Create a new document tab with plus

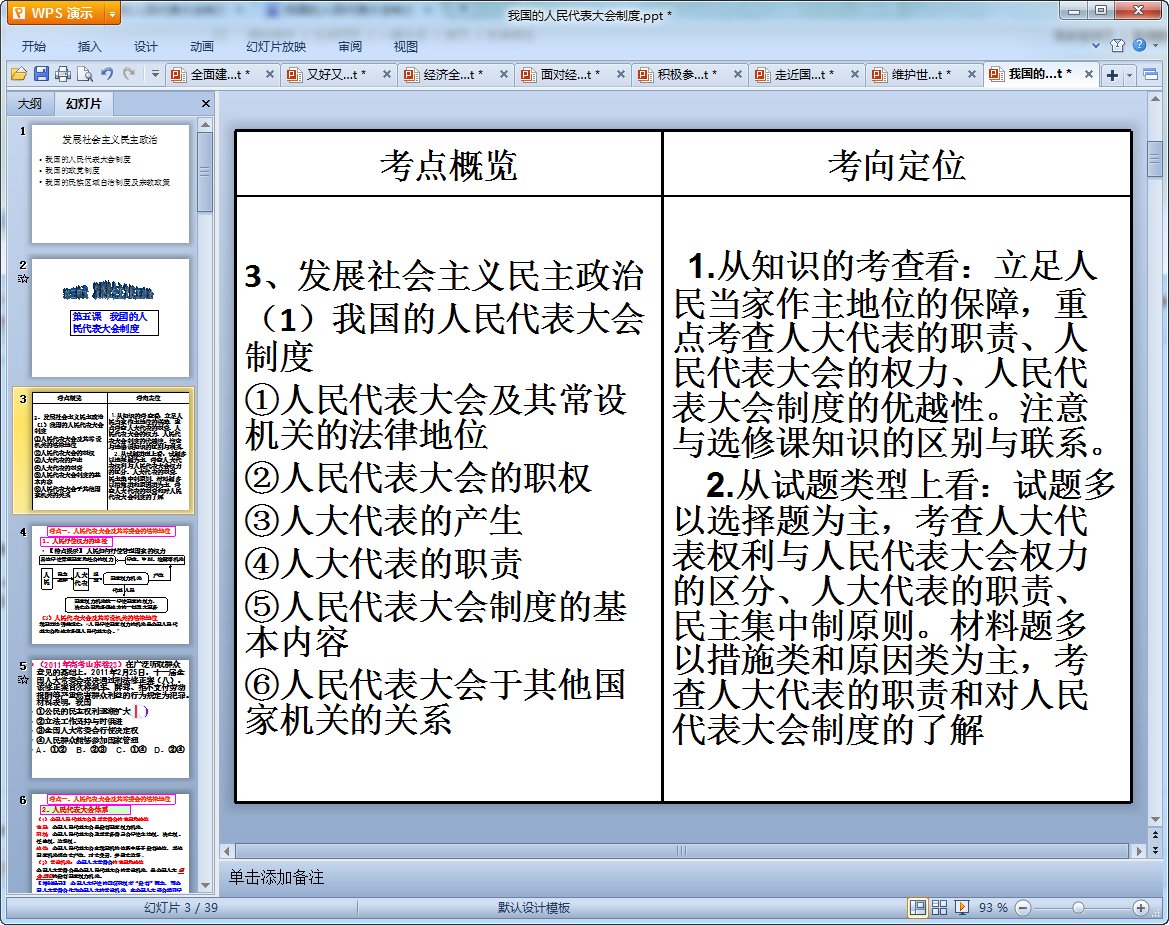coord(1112,75)
